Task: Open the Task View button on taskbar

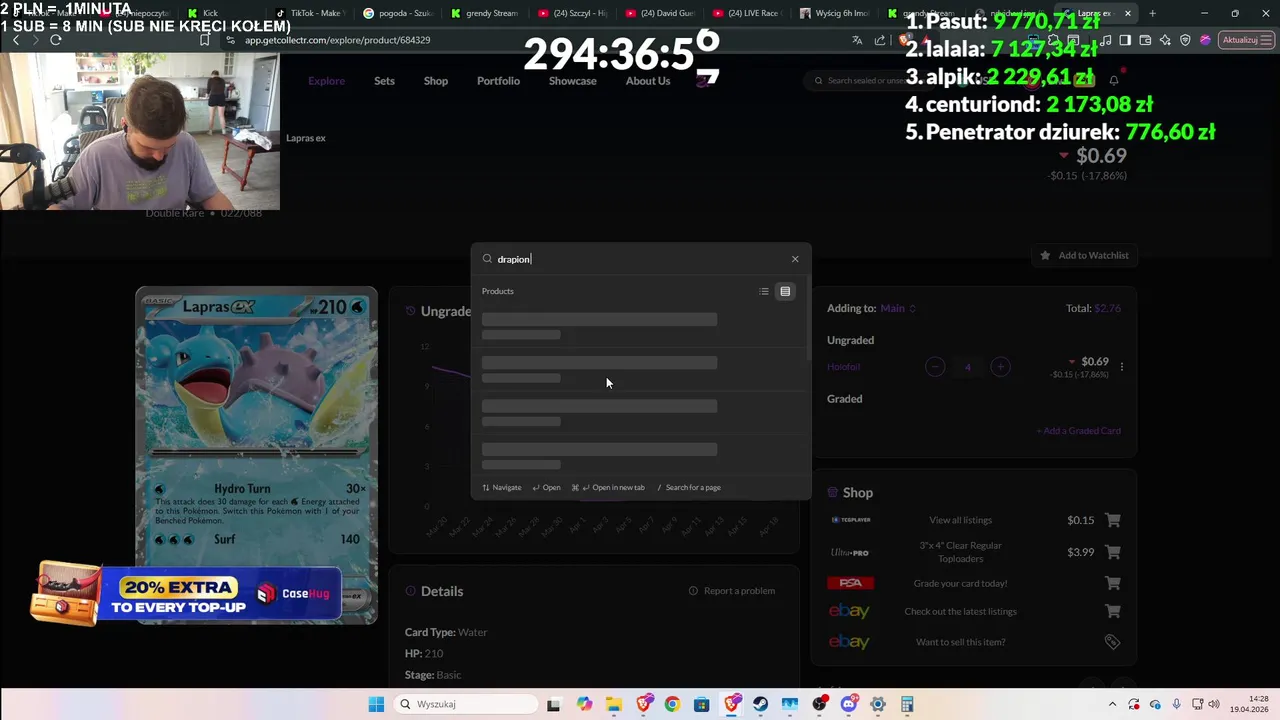Action: 554,704
